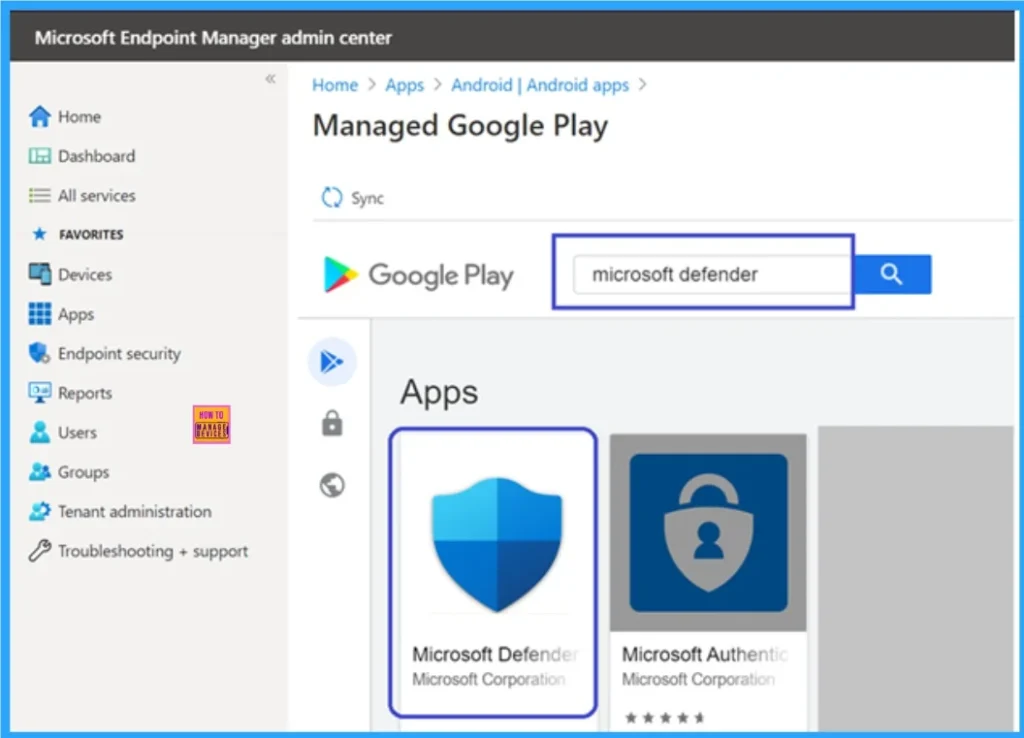
Task: Open Dashboard from the sidebar
Action: pyautogui.click(x=97, y=156)
